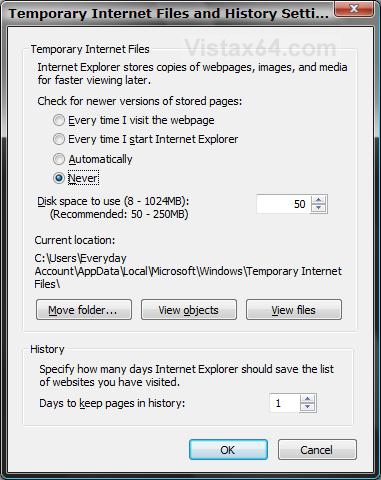The width and height of the screenshot is (381, 480).
Task: Click the View files button
Action: click(x=294, y=310)
